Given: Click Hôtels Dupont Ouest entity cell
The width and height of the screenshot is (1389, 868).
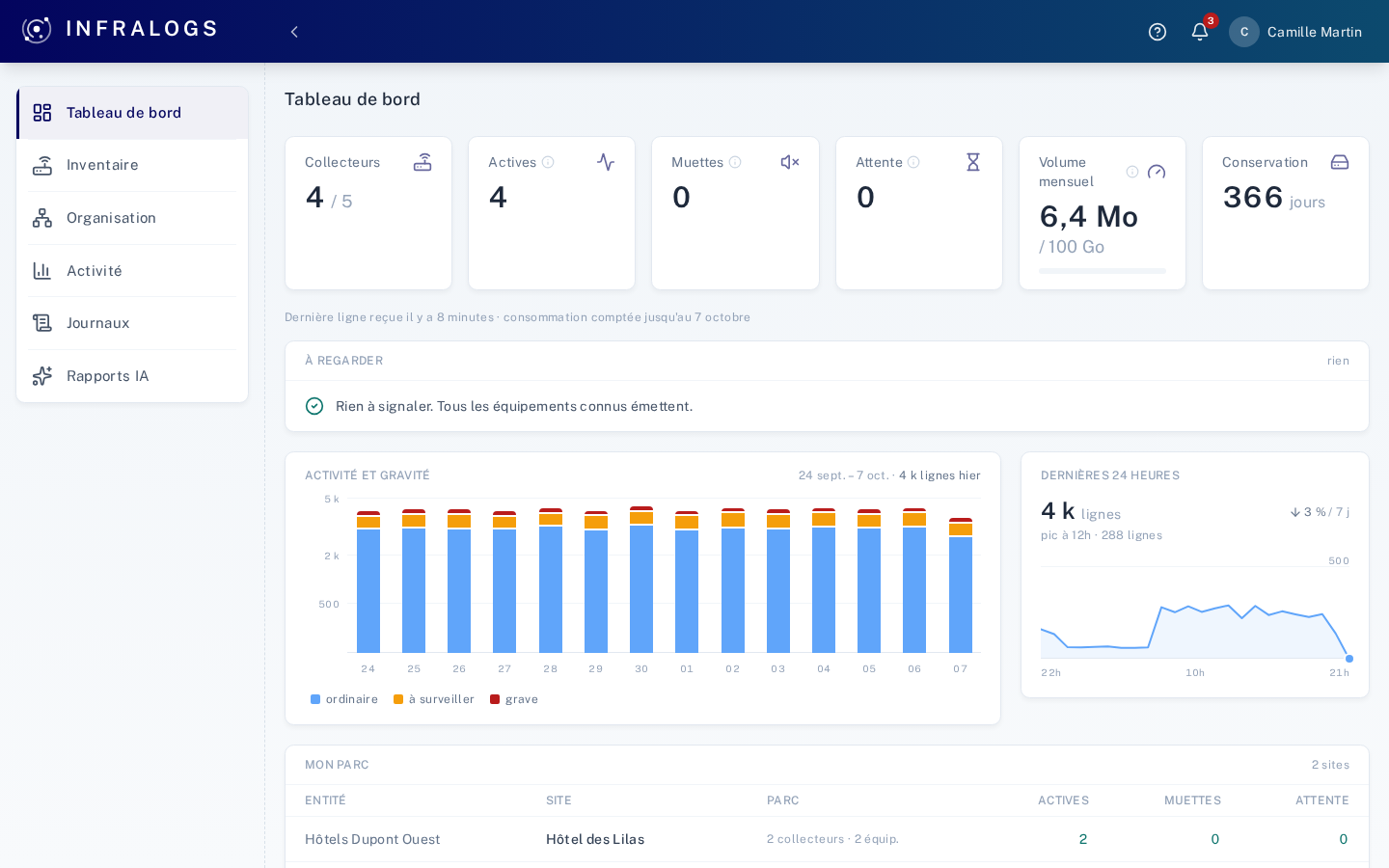Looking at the screenshot, I should (372, 839).
